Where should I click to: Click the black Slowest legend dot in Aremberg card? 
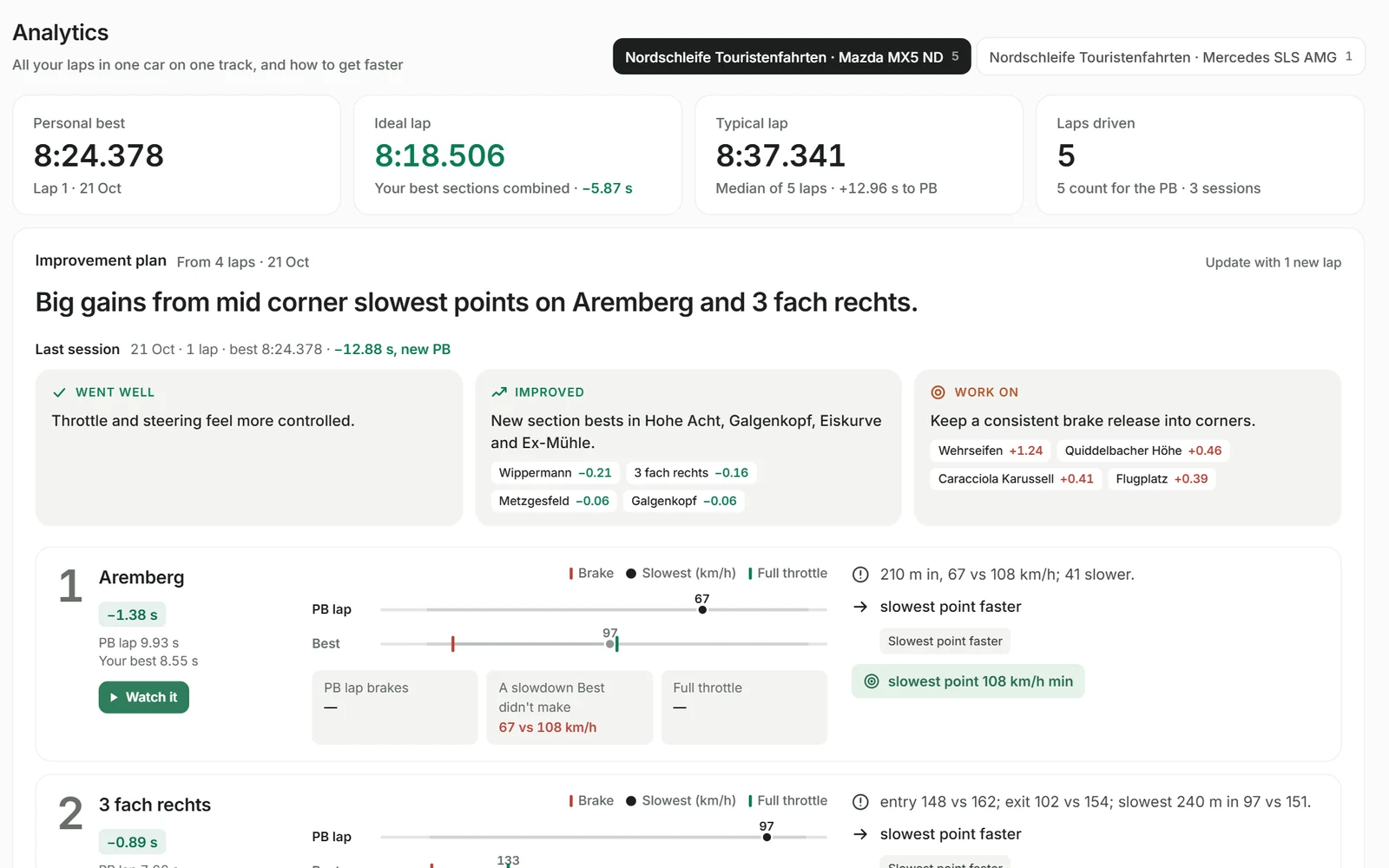point(631,574)
